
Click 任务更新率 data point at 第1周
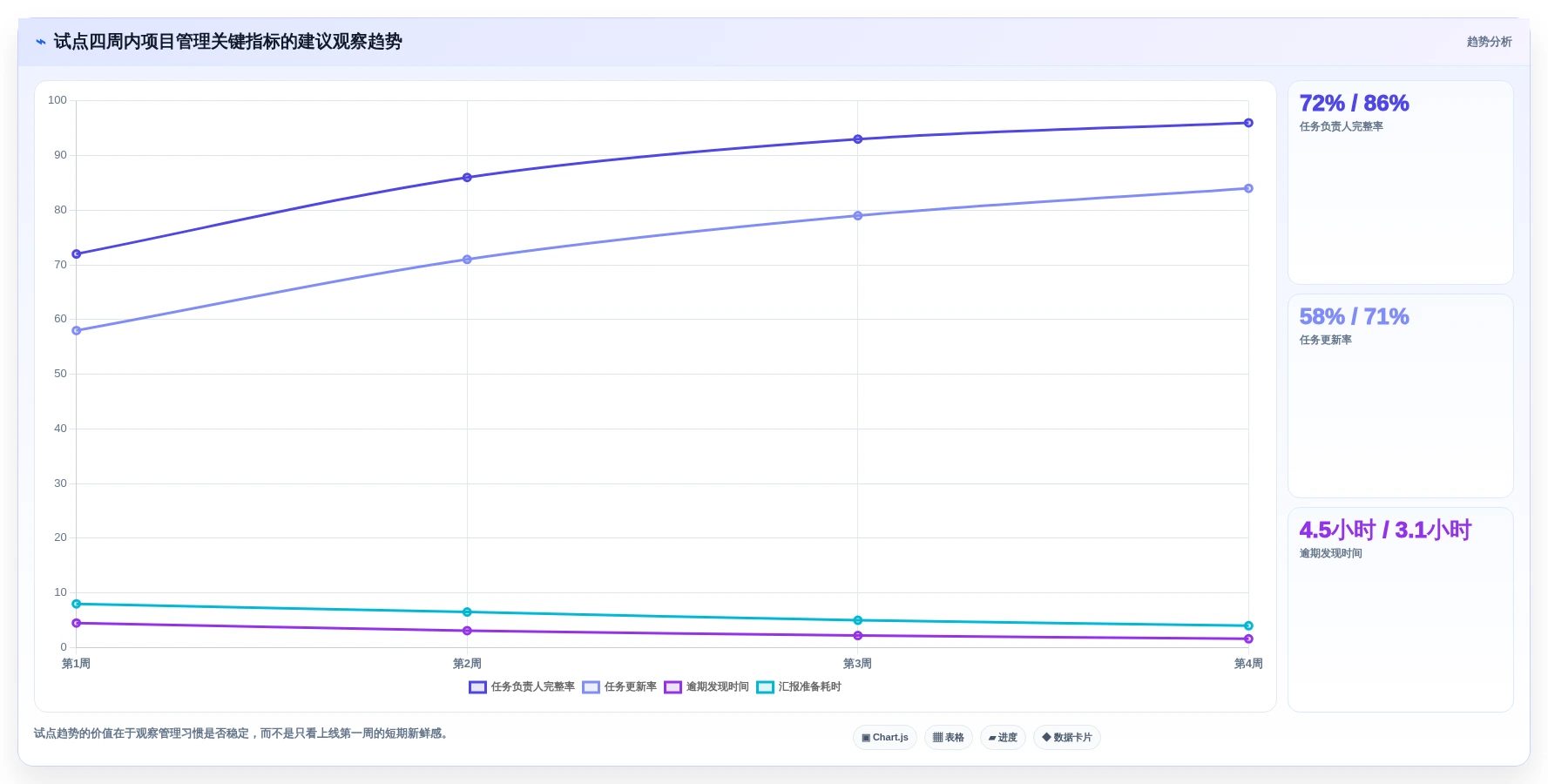tap(77, 330)
